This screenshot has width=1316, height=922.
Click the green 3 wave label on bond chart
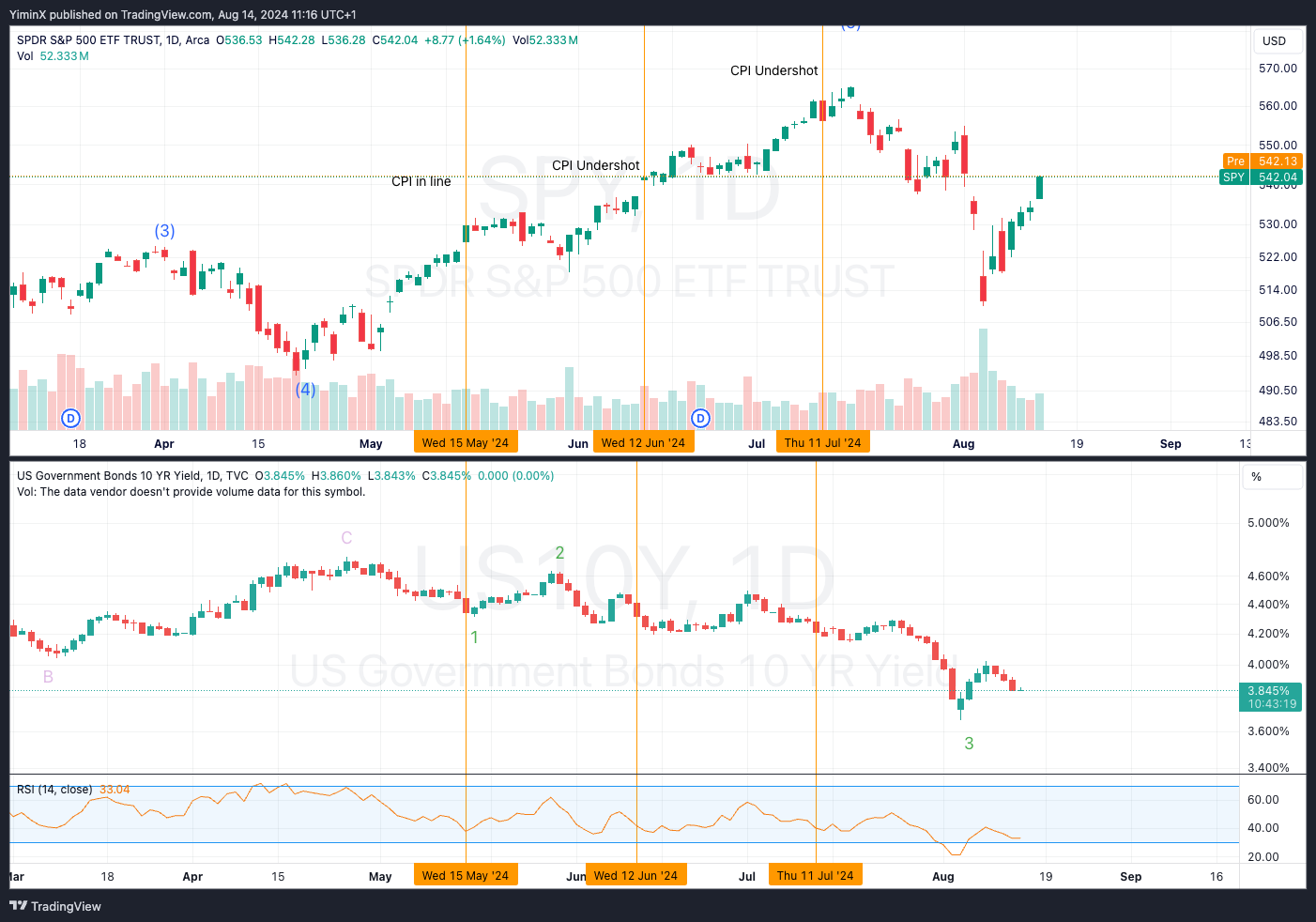click(x=969, y=744)
